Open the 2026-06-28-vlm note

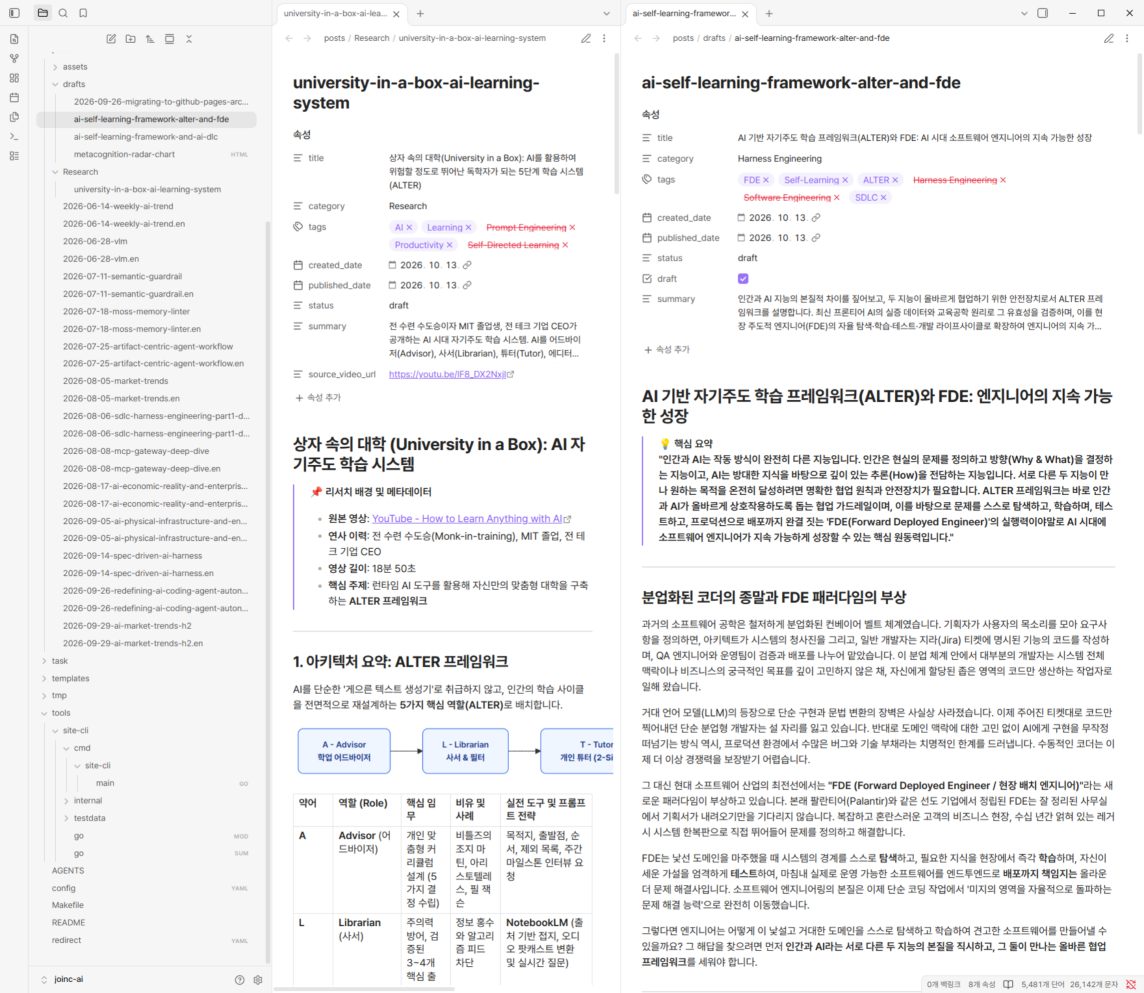coord(95,242)
